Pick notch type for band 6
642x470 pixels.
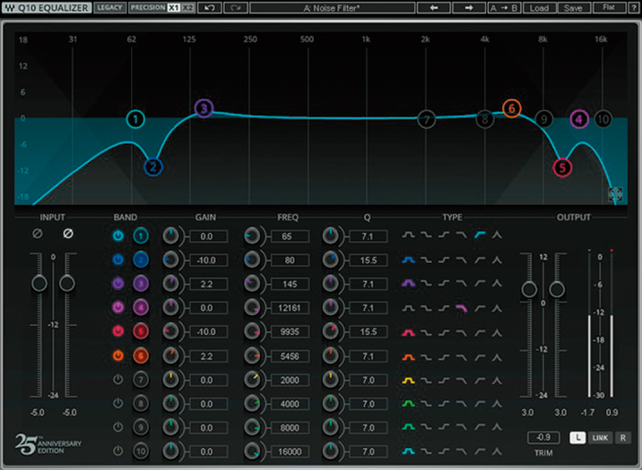497,357
